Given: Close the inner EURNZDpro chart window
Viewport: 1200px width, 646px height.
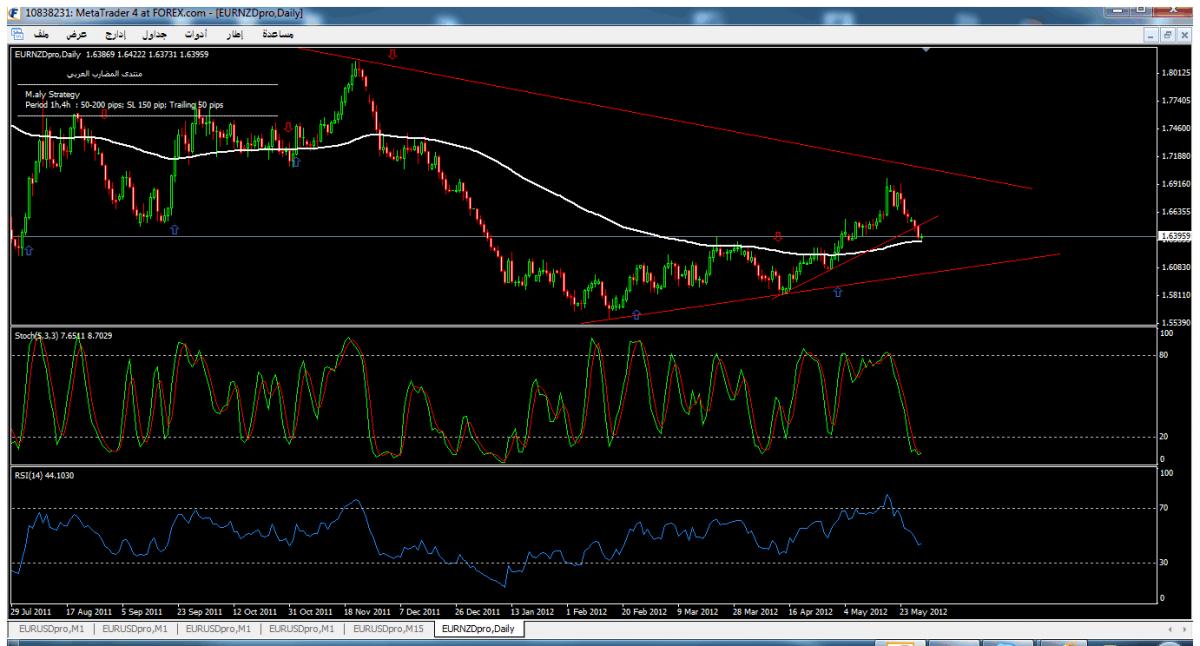Looking at the screenshot, I should 1185,33.
